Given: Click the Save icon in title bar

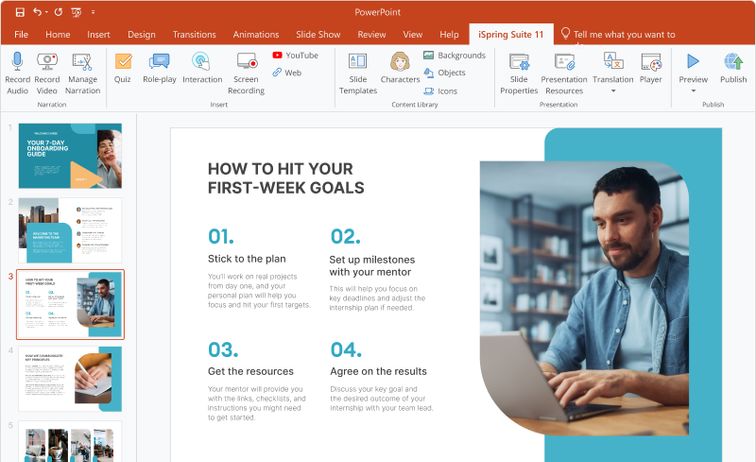Looking at the screenshot, I should click(19, 12).
